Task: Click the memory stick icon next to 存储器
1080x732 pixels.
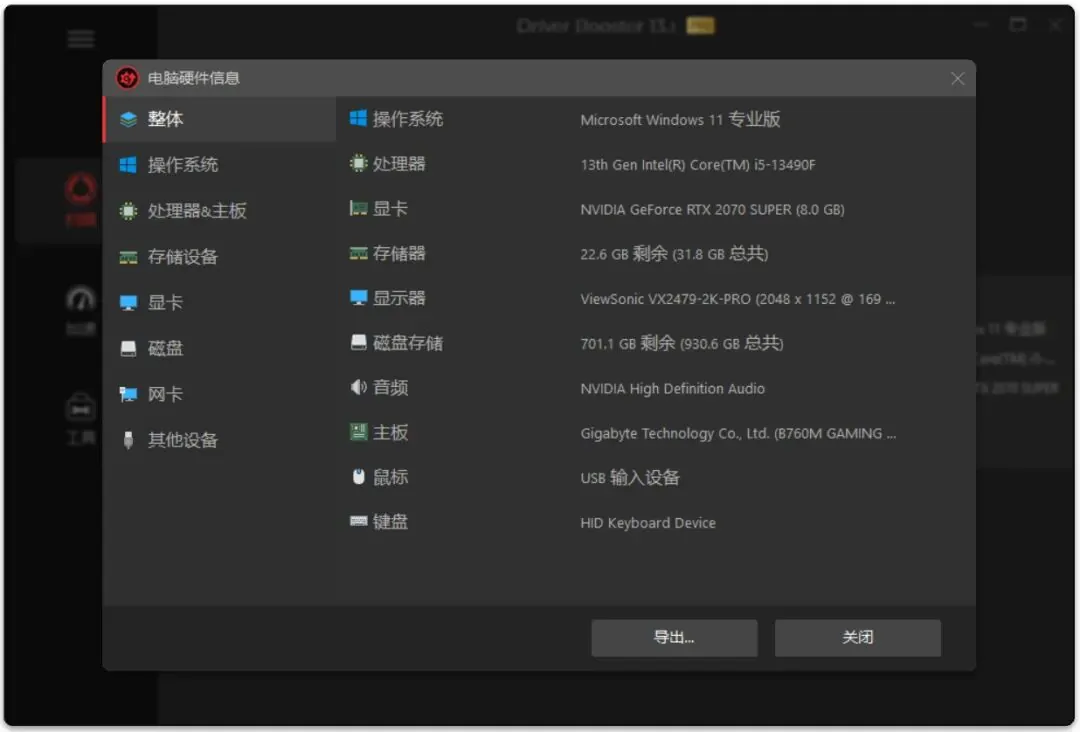Action: point(357,254)
